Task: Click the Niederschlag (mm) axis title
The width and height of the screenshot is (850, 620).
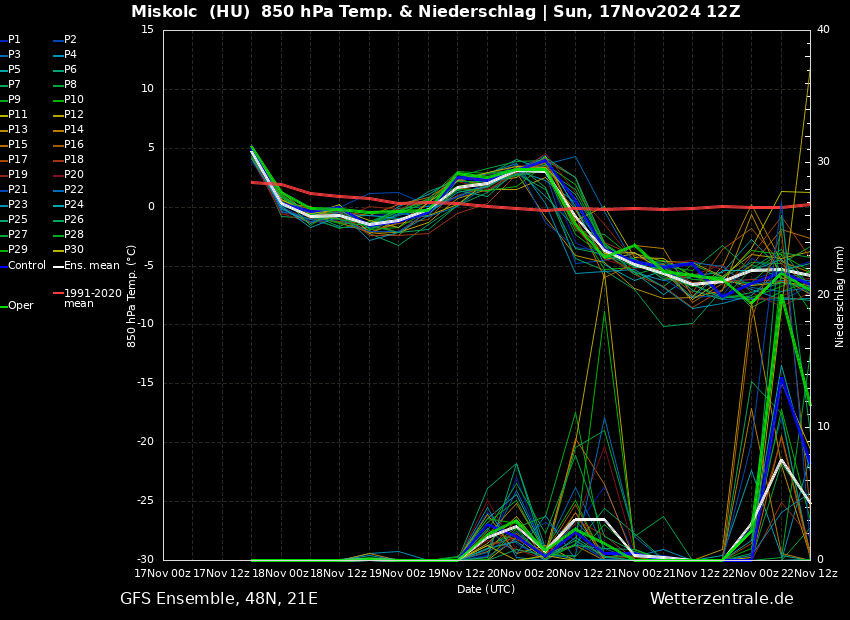Action: coord(840,296)
